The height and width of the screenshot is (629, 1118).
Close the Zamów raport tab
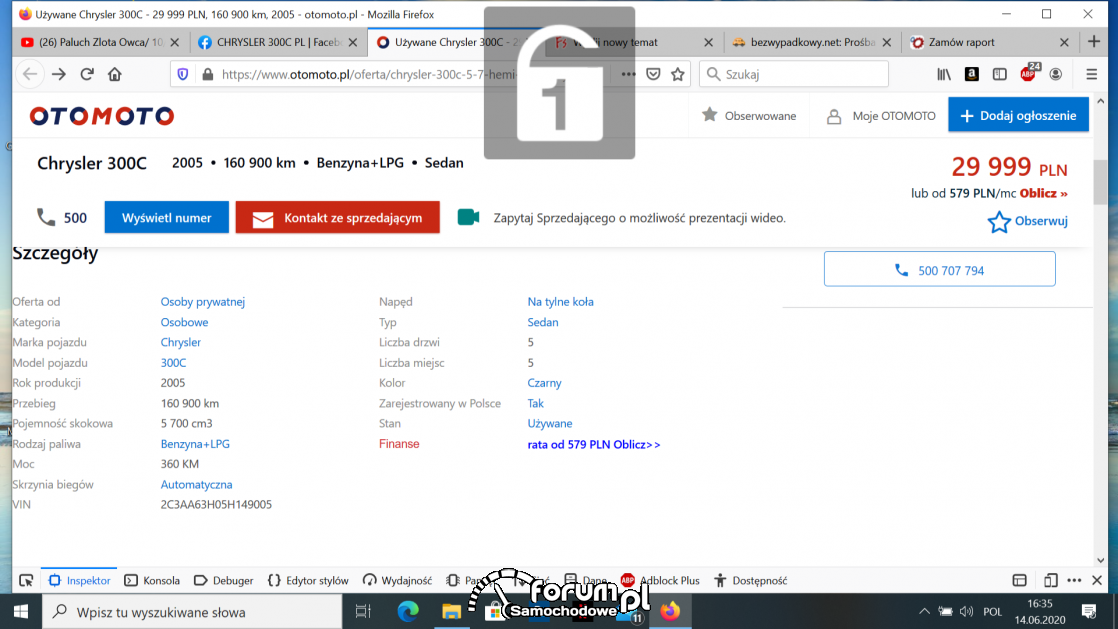(x=1064, y=43)
